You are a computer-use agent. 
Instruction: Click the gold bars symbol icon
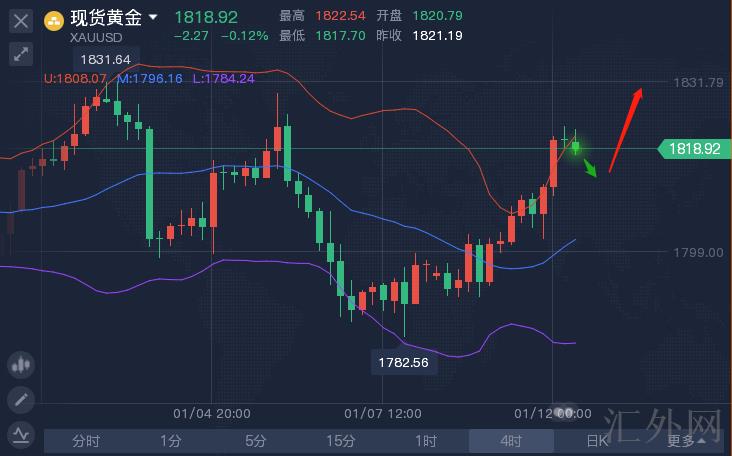(54, 19)
